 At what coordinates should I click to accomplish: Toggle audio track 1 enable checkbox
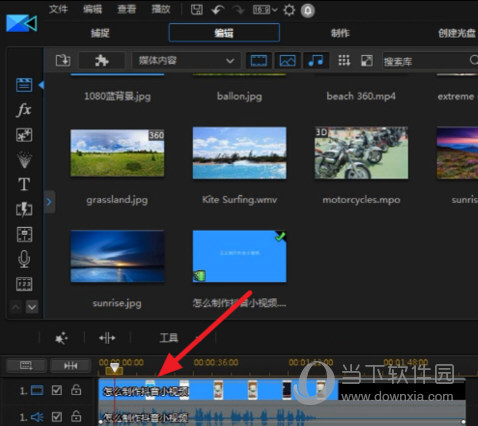coord(57,417)
